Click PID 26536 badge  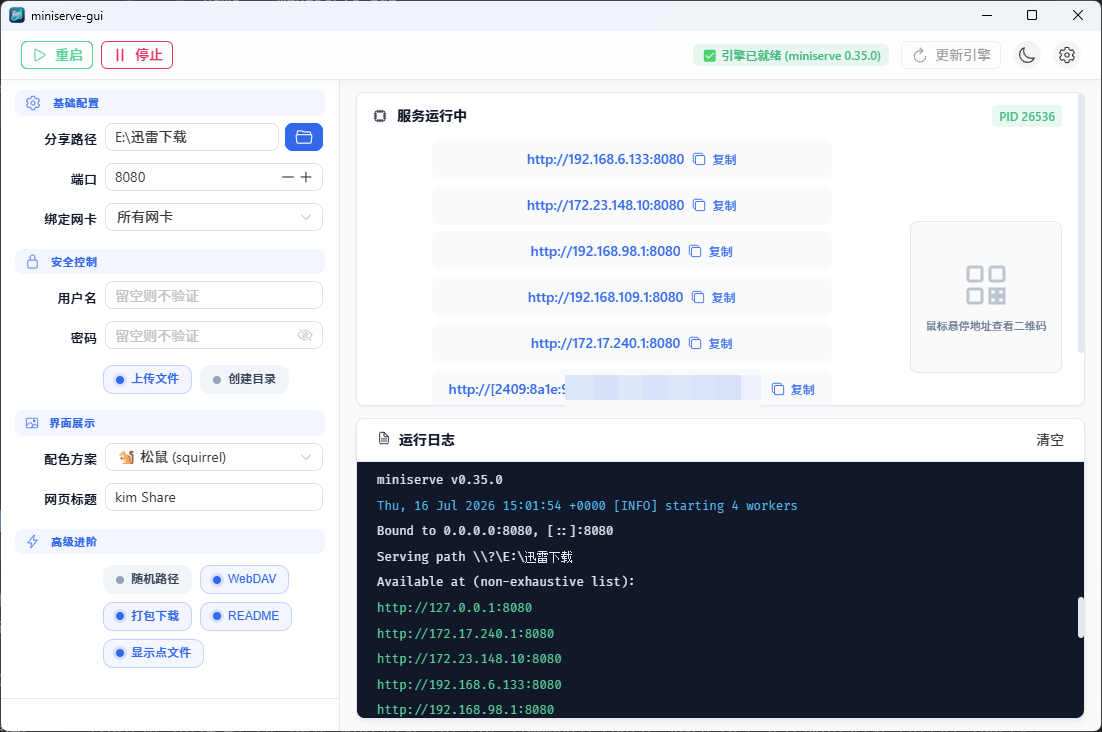pos(1027,117)
